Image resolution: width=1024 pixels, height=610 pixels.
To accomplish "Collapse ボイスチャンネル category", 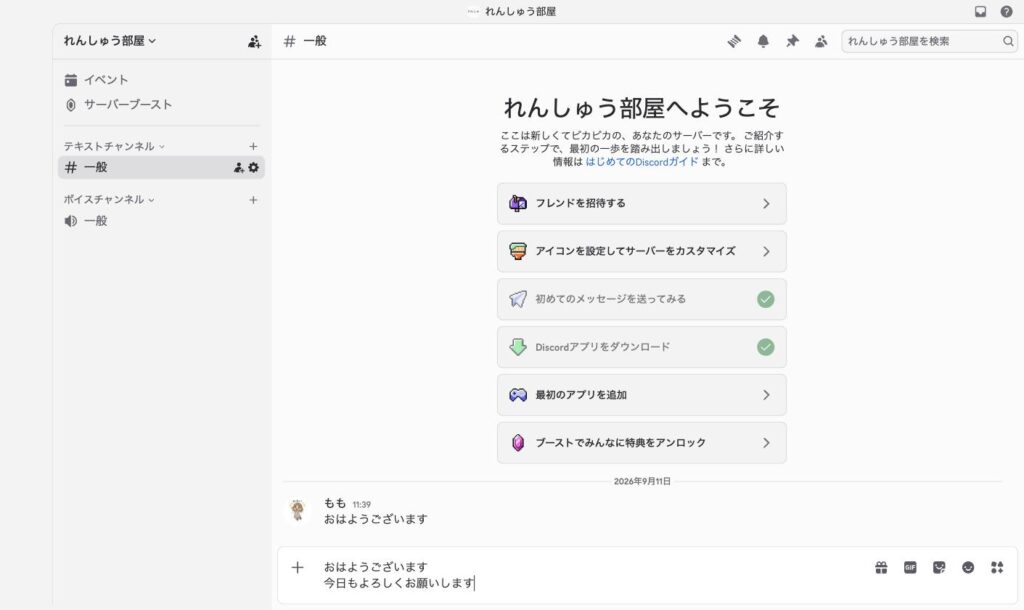I will (108, 199).
